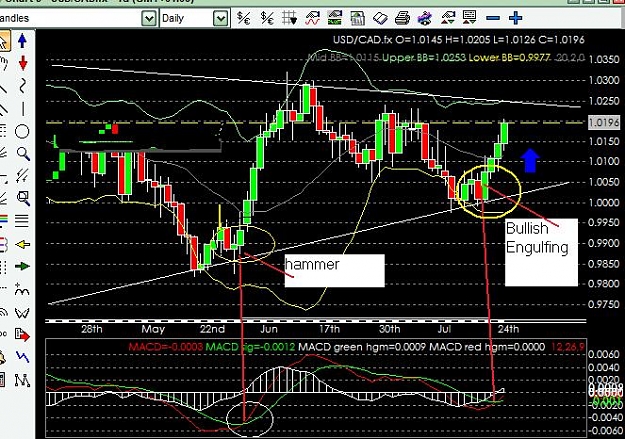Click the 28th date axis label
The width and height of the screenshot is (625, 439).
point(91,329)
